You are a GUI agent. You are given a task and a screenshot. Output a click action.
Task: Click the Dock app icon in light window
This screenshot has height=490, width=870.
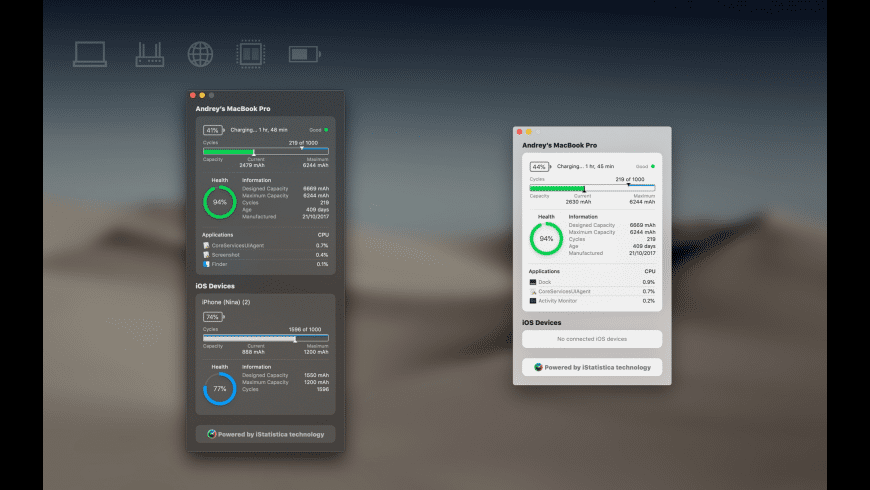pos(533,282)
